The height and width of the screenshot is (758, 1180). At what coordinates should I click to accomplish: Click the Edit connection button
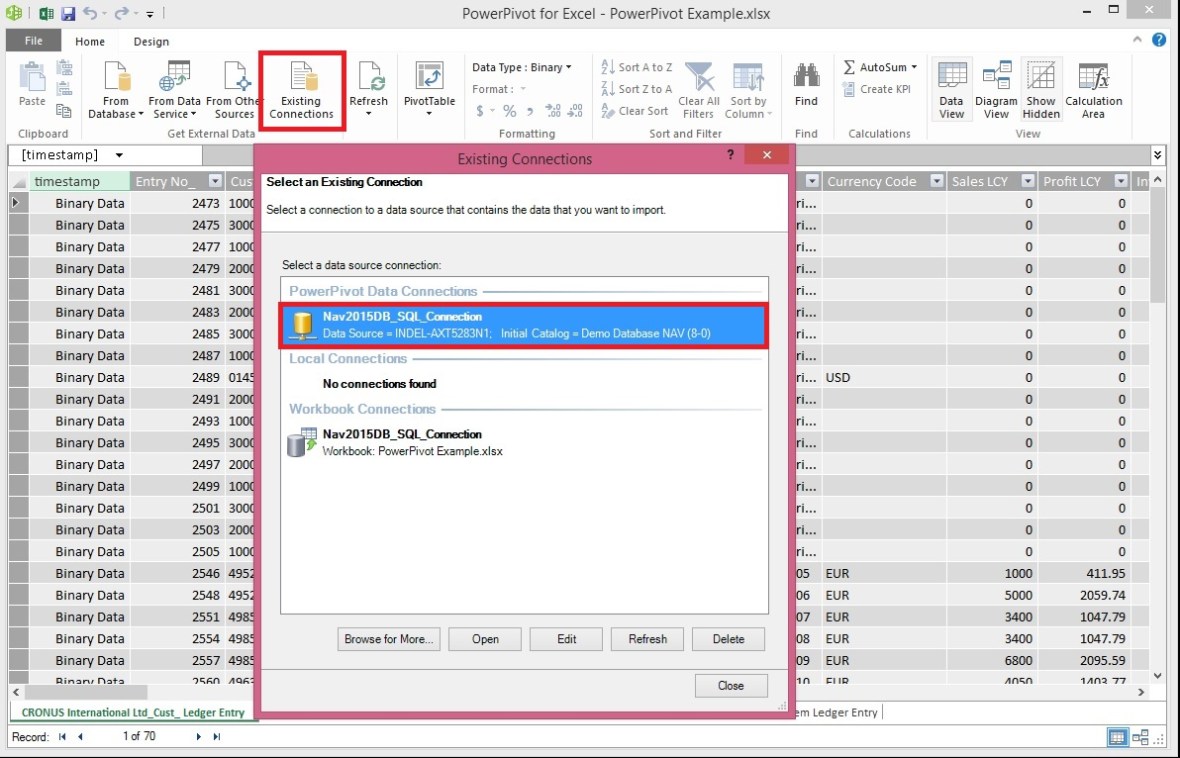pyautogui.click(x=565, y=639)
